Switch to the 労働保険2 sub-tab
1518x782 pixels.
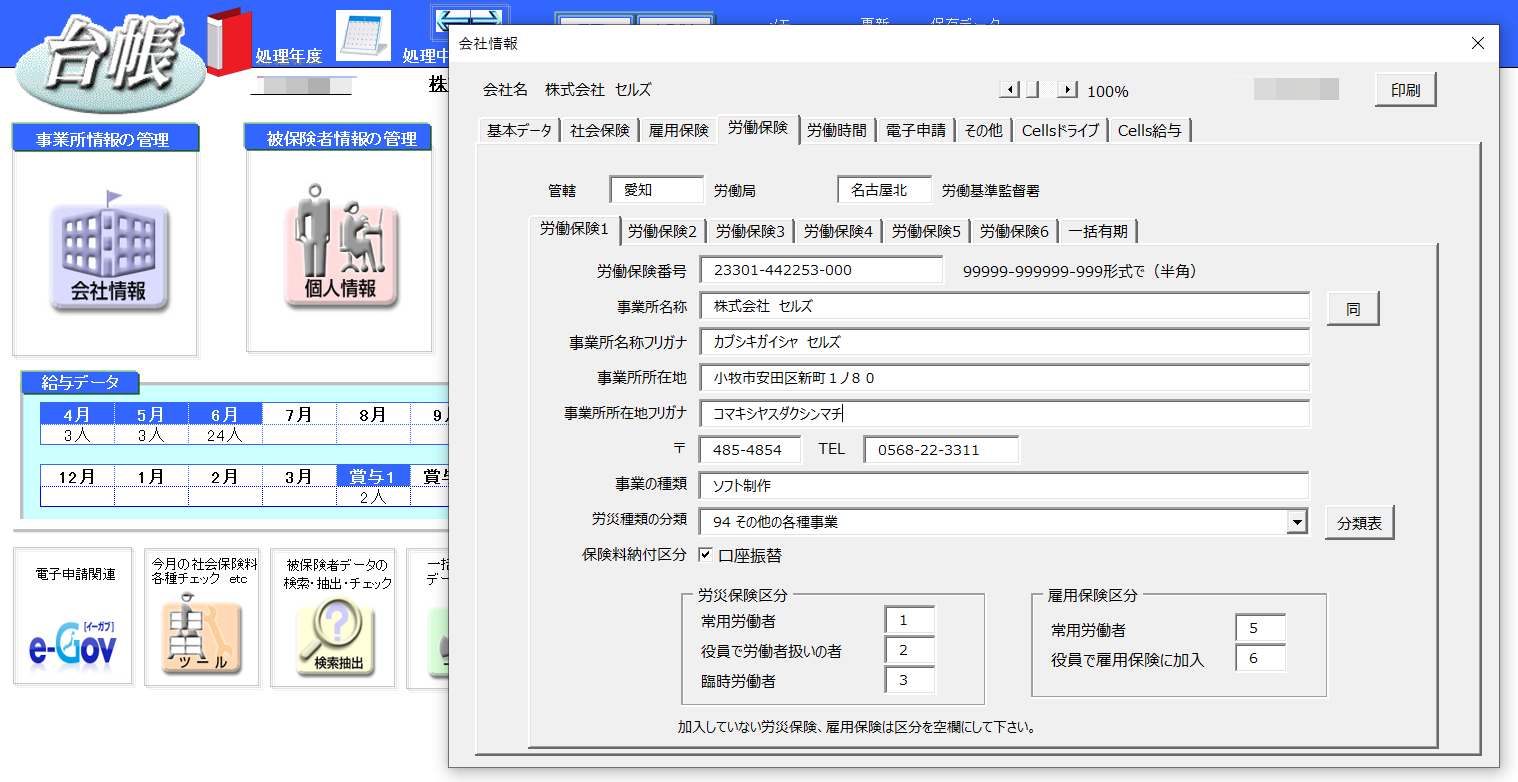point(662,232)
